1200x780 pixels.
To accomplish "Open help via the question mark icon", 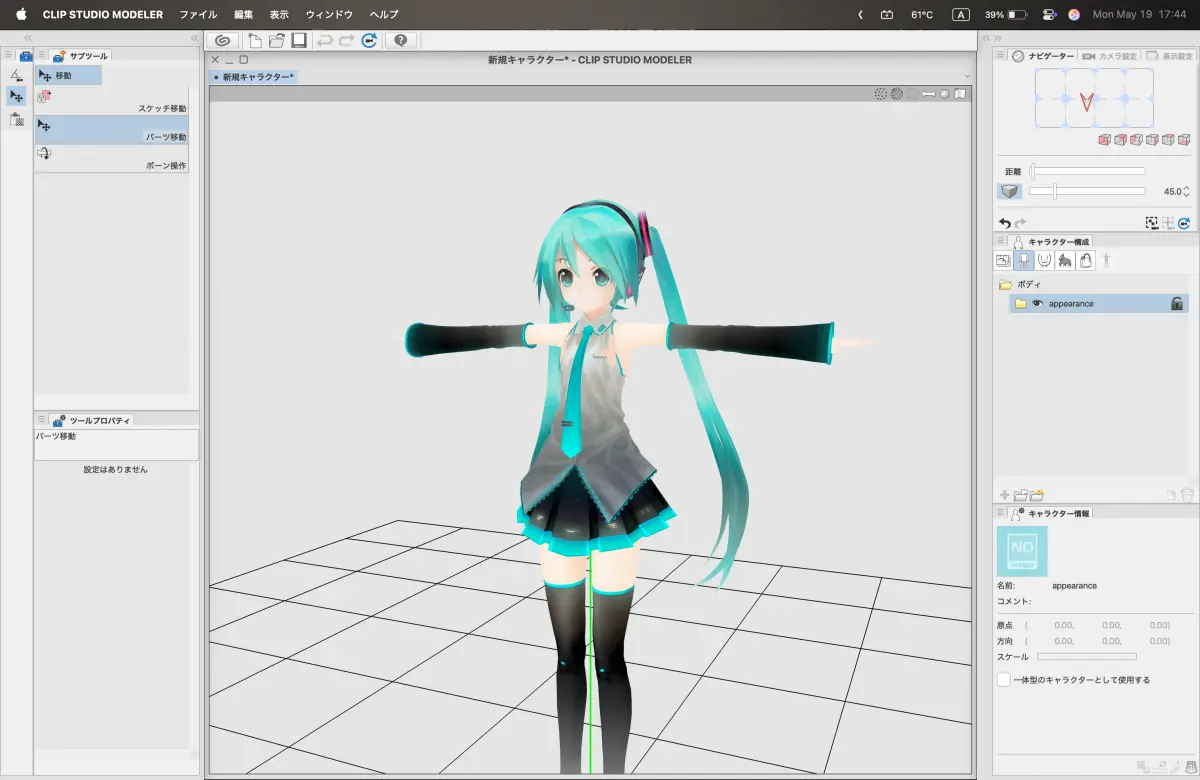I will coord(401,41).
